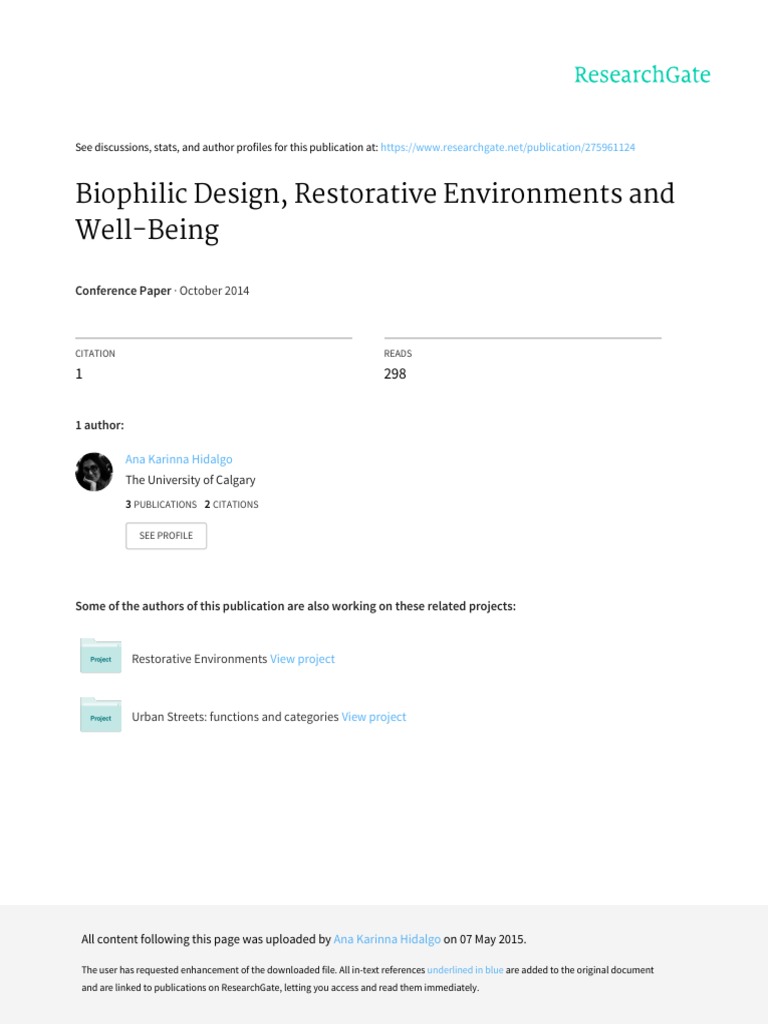Click the Restorative Environments project folder icon
Screen dimensions: 768x1024
point(100,657)
